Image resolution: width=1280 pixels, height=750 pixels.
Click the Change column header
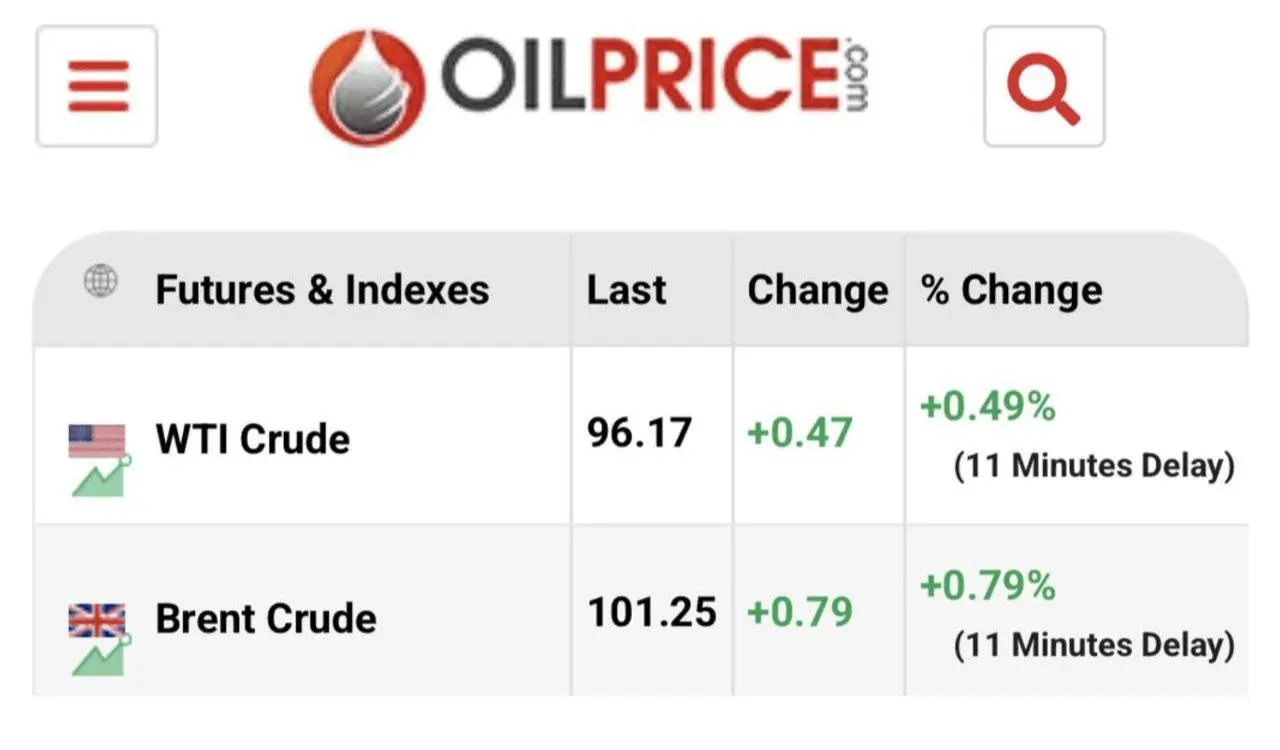tap(817, 290)
